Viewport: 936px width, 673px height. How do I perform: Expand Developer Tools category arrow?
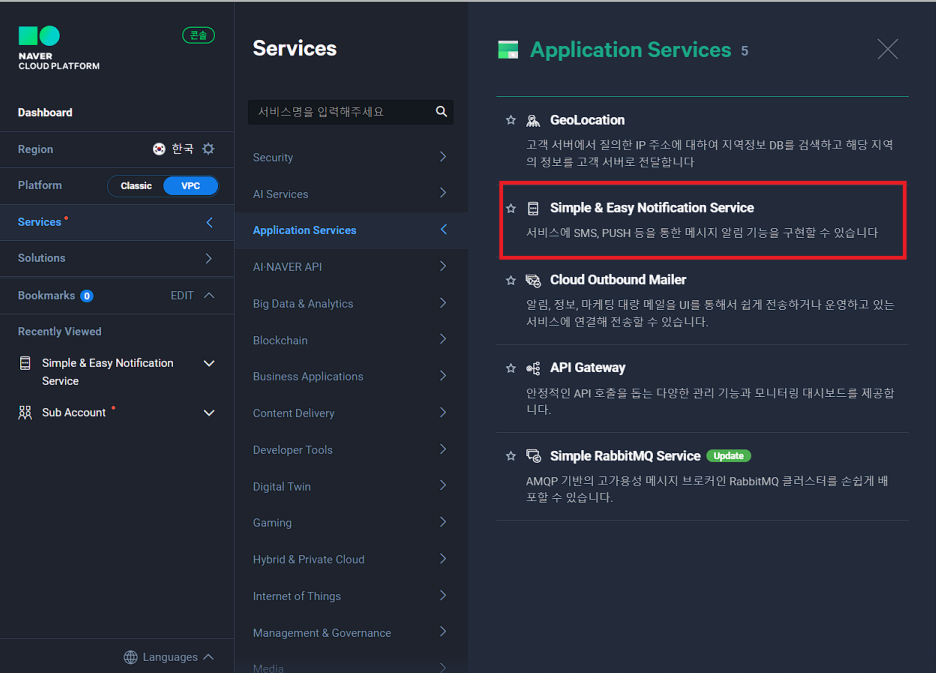pyautogui.click(x=443, y=449)
